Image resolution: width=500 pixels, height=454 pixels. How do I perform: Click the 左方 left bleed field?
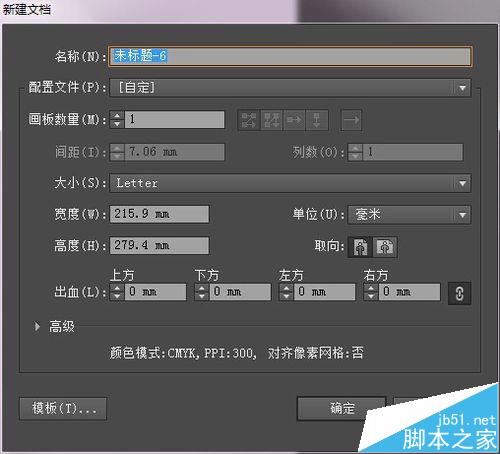point(325,292)
